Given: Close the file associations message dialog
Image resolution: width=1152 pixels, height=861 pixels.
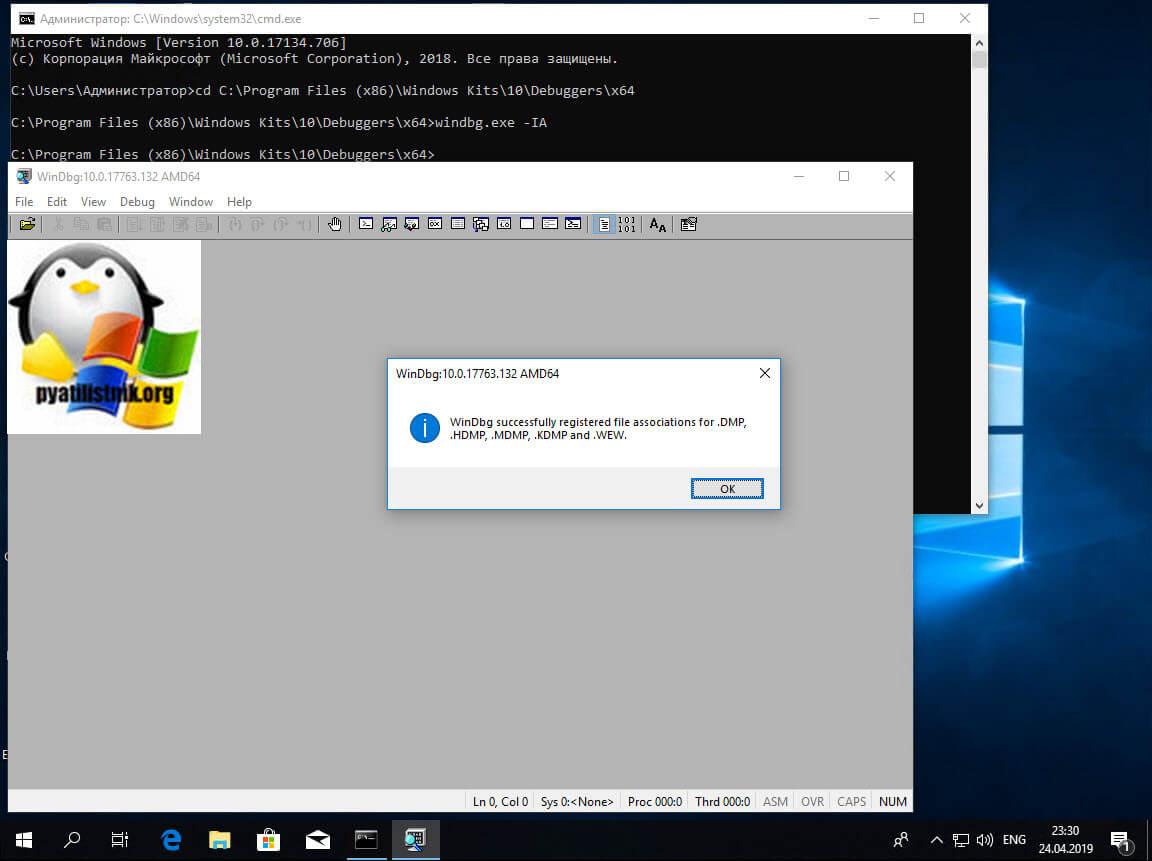Looking at the screenshot, I should 765,373.
